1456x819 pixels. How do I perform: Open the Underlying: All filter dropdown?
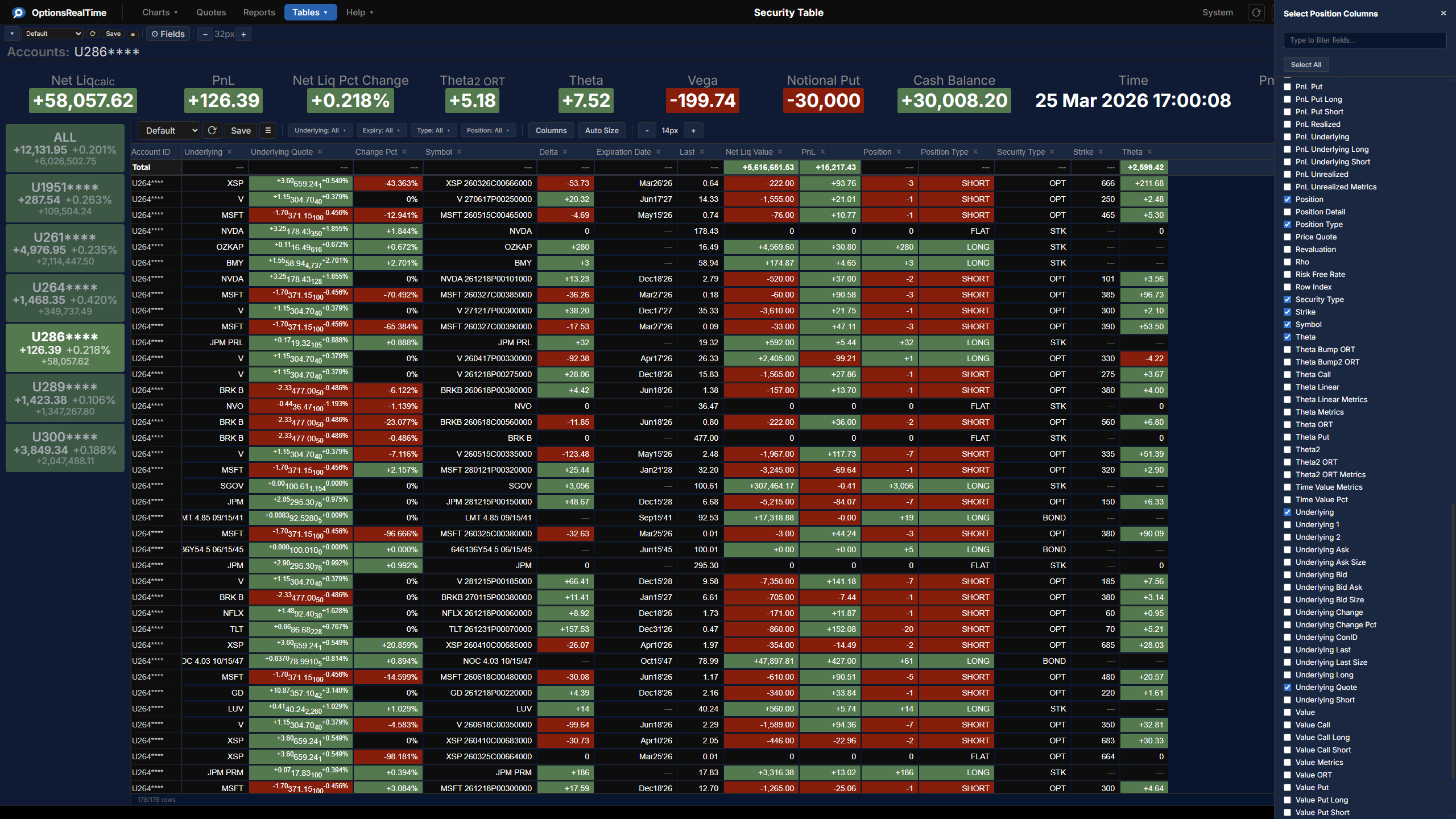[x=320, y=130]
